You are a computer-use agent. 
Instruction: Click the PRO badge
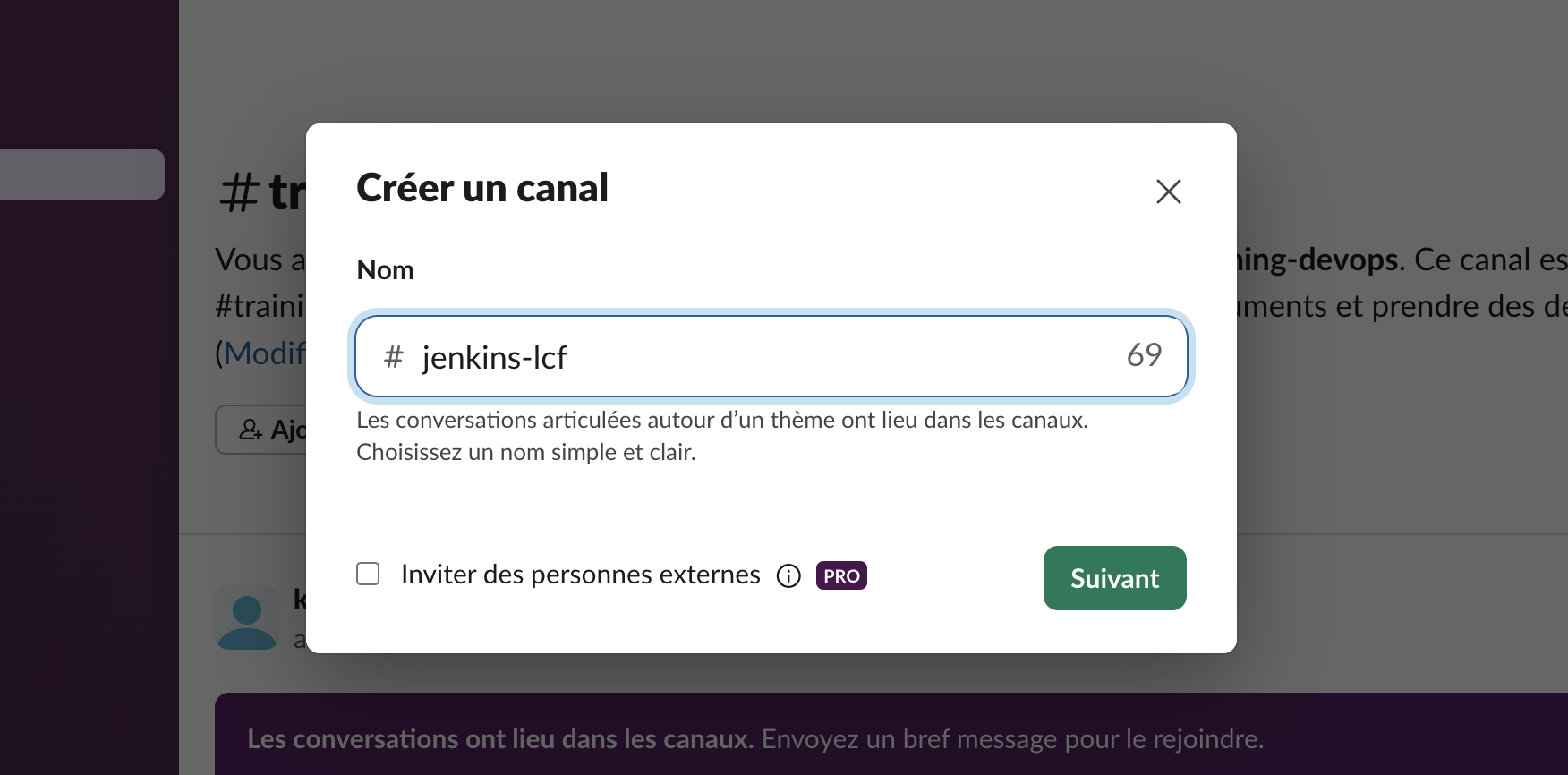coord(841,575)
